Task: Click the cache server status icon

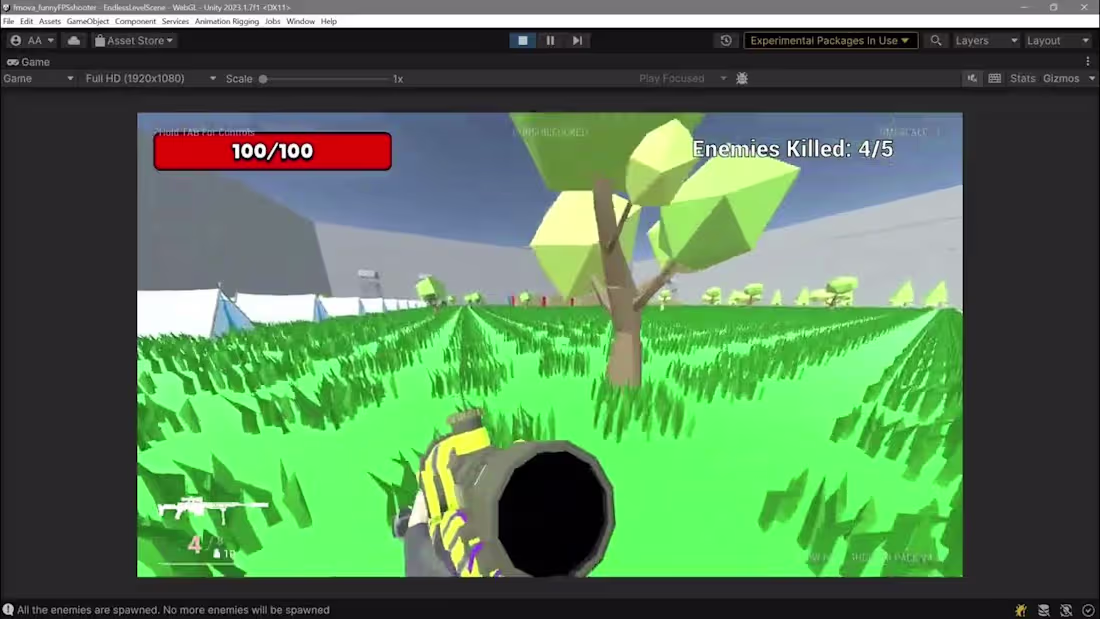Action: click(1043, 609)
